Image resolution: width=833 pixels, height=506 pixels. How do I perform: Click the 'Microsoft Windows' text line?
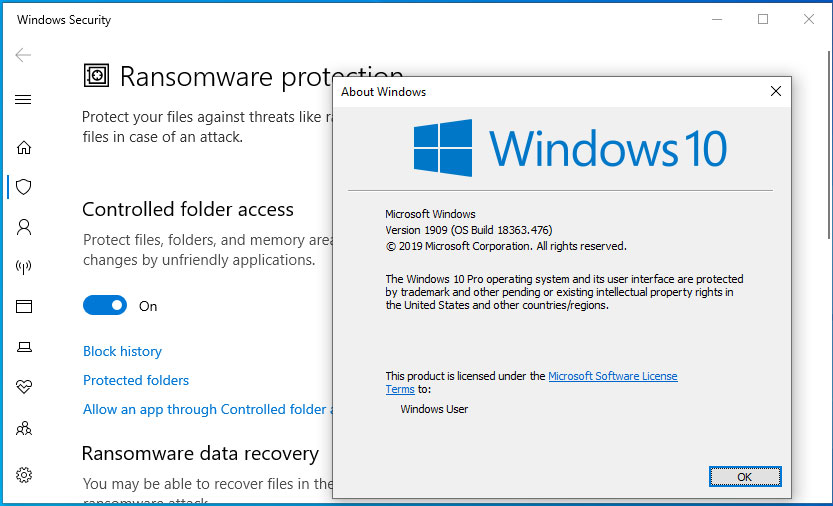coord(430,214)
